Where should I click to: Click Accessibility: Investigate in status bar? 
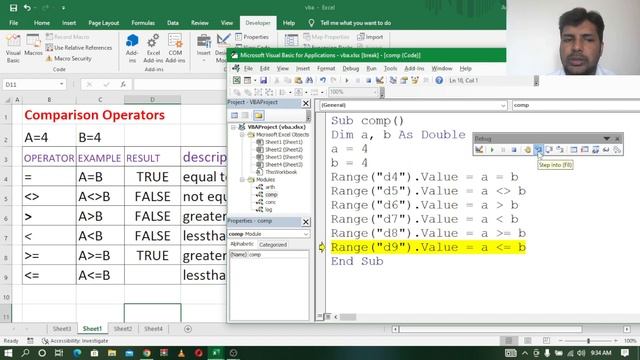tap(75, 341)
